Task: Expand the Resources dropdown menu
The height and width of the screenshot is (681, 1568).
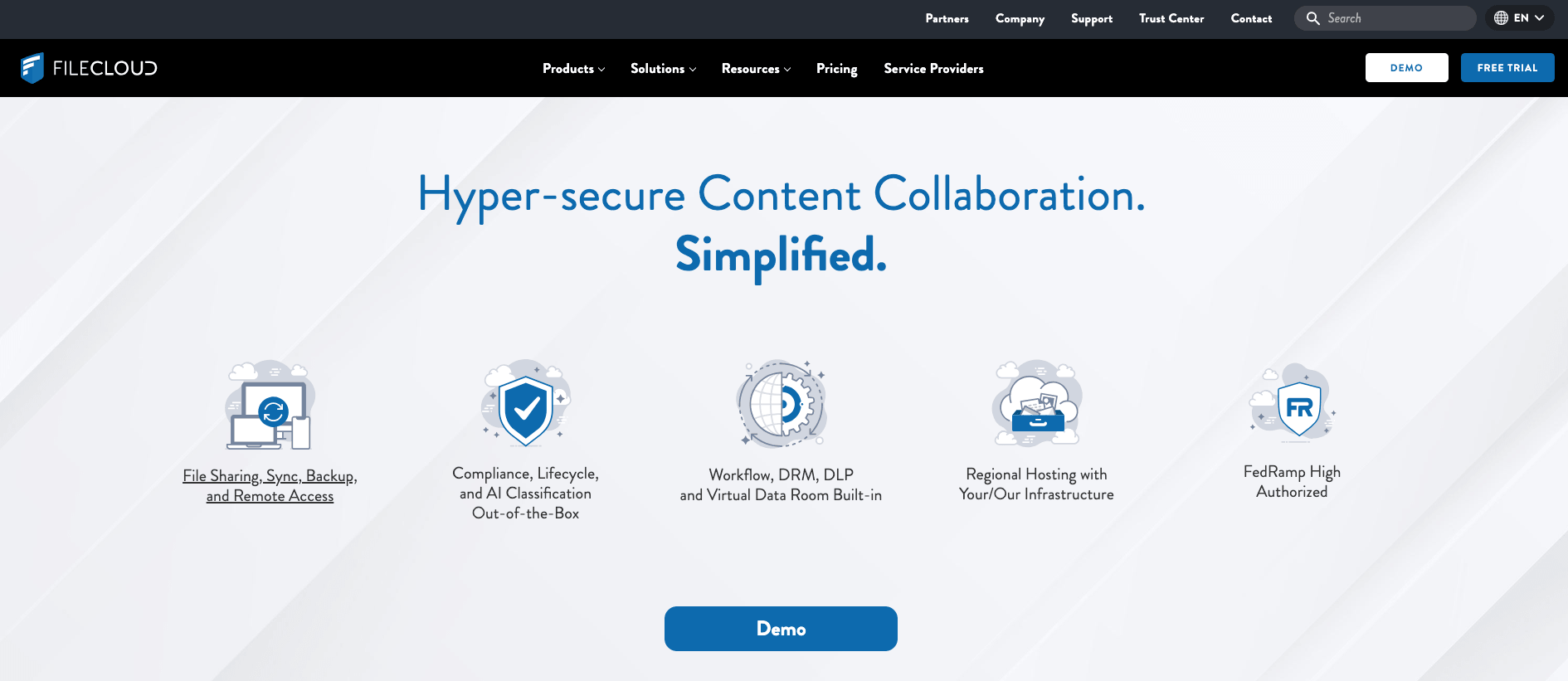Action: (x=757, y=69)
